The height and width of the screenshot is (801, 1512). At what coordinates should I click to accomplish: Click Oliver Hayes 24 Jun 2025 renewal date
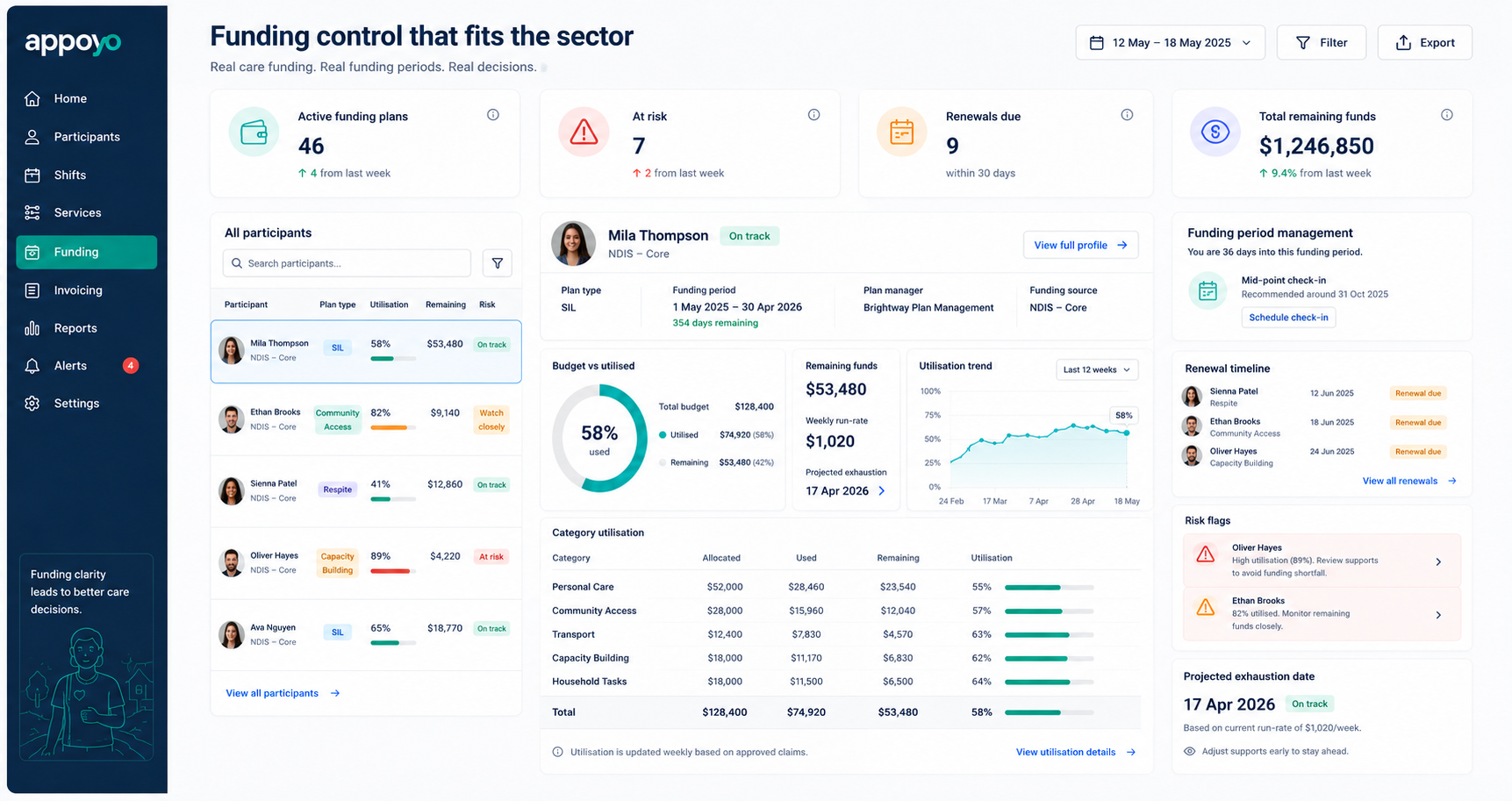coord(1331,451)
